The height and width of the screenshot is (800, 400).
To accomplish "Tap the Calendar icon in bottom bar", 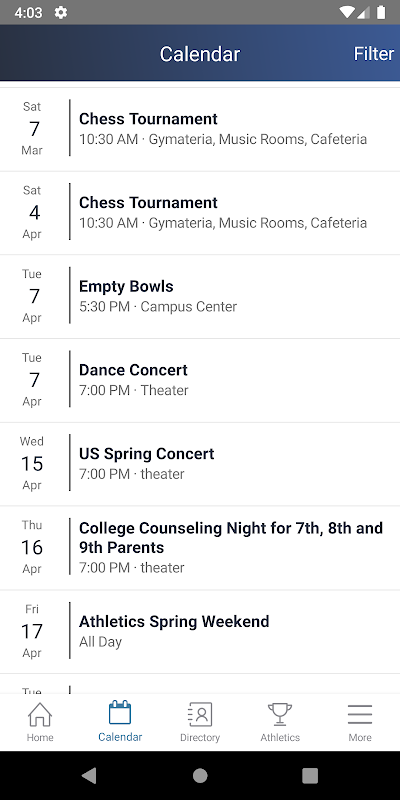I will pyautogui.click(x=120, y=713).
